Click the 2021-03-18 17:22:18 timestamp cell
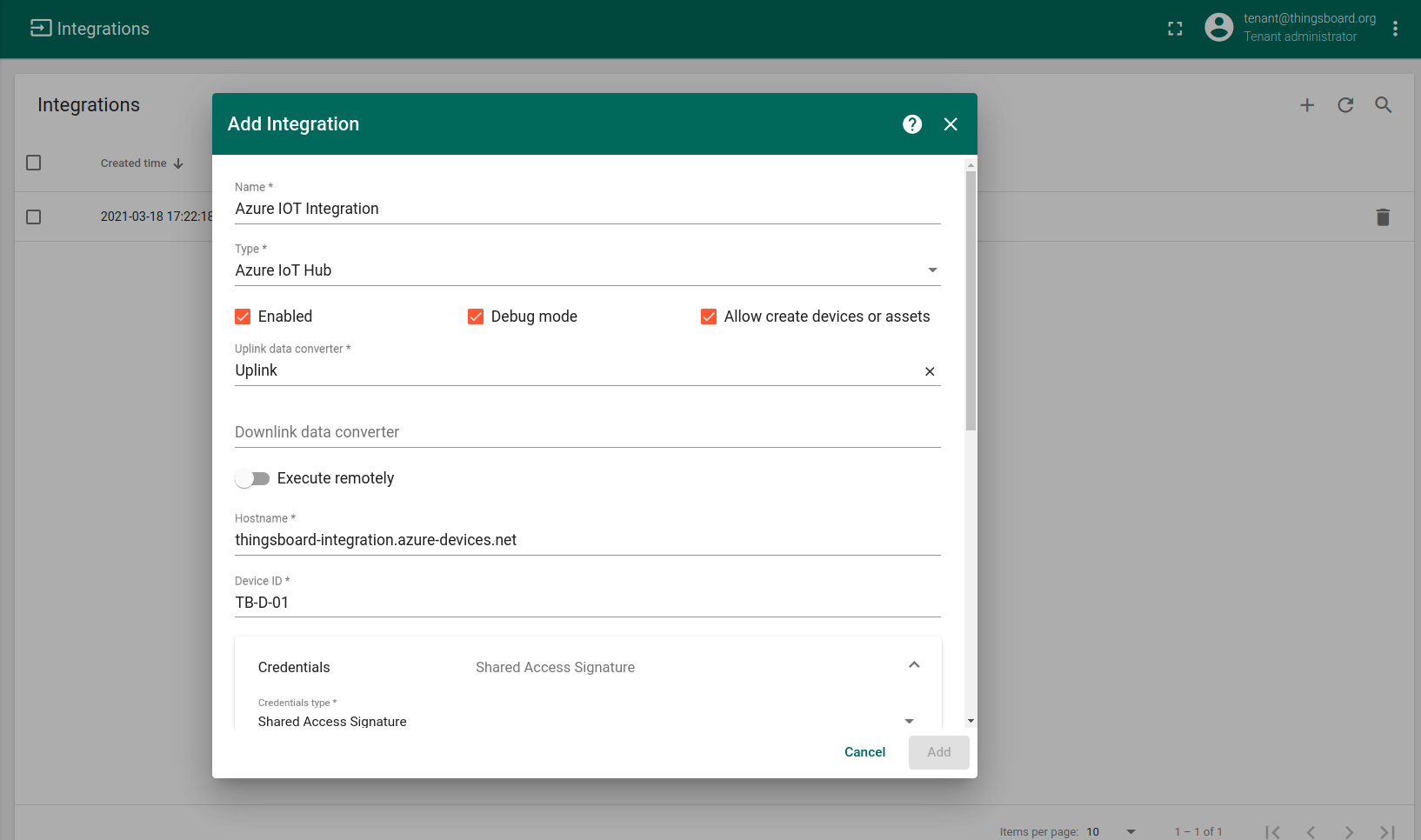This screenshot has height=840, width=1421. pyautogui.click(x=157, y=217)
